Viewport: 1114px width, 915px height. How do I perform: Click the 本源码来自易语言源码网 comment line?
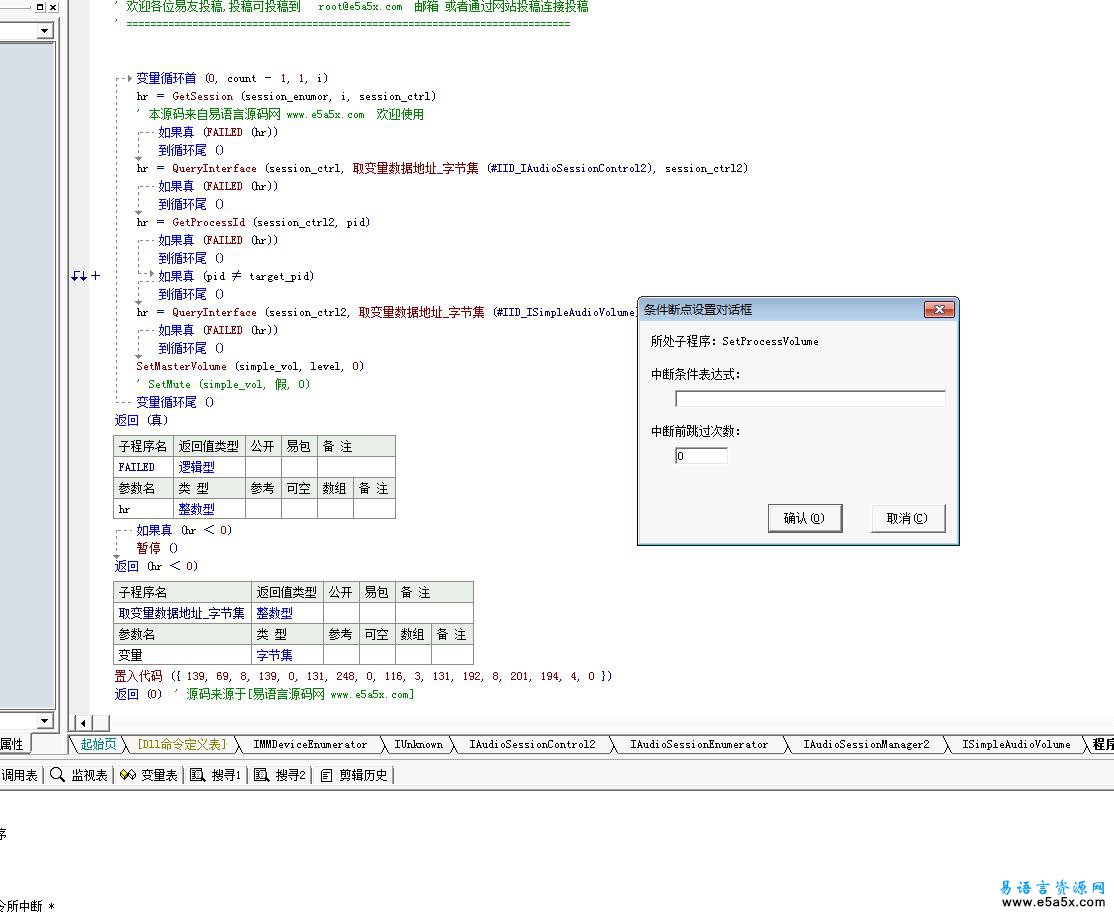[280, 114]
